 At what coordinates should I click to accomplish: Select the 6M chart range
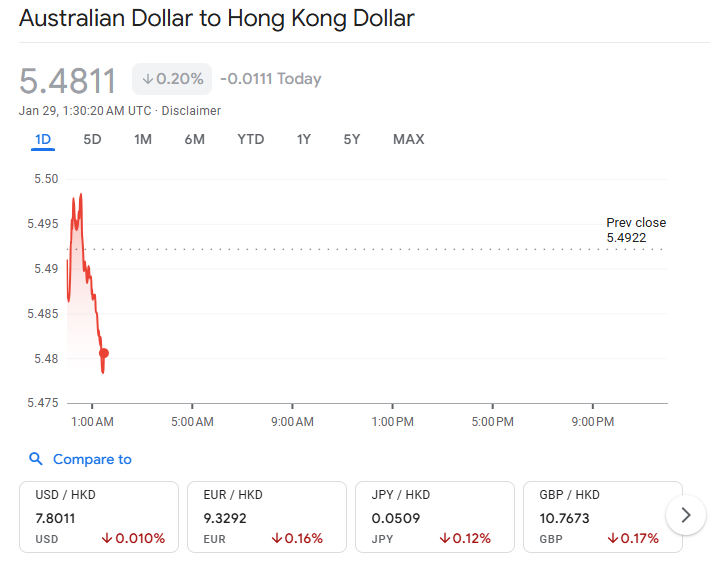[194, 139]
